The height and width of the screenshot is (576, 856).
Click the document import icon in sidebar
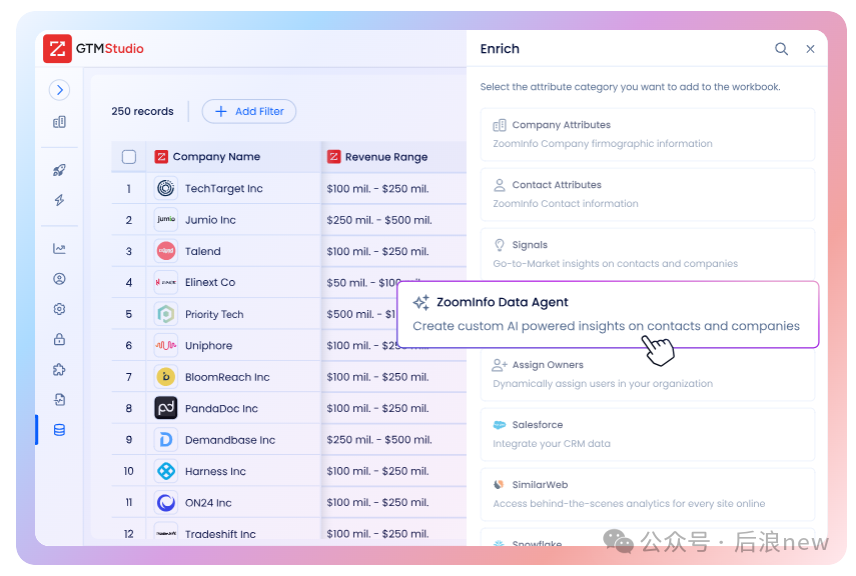[x=60, y=400]
